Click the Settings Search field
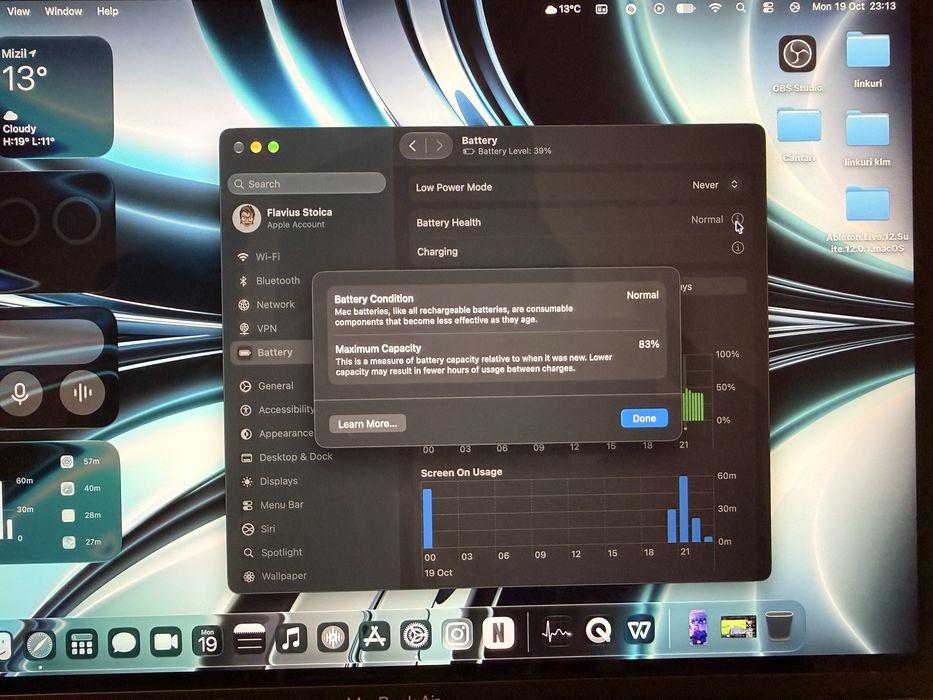 click(x=306, y=184)
